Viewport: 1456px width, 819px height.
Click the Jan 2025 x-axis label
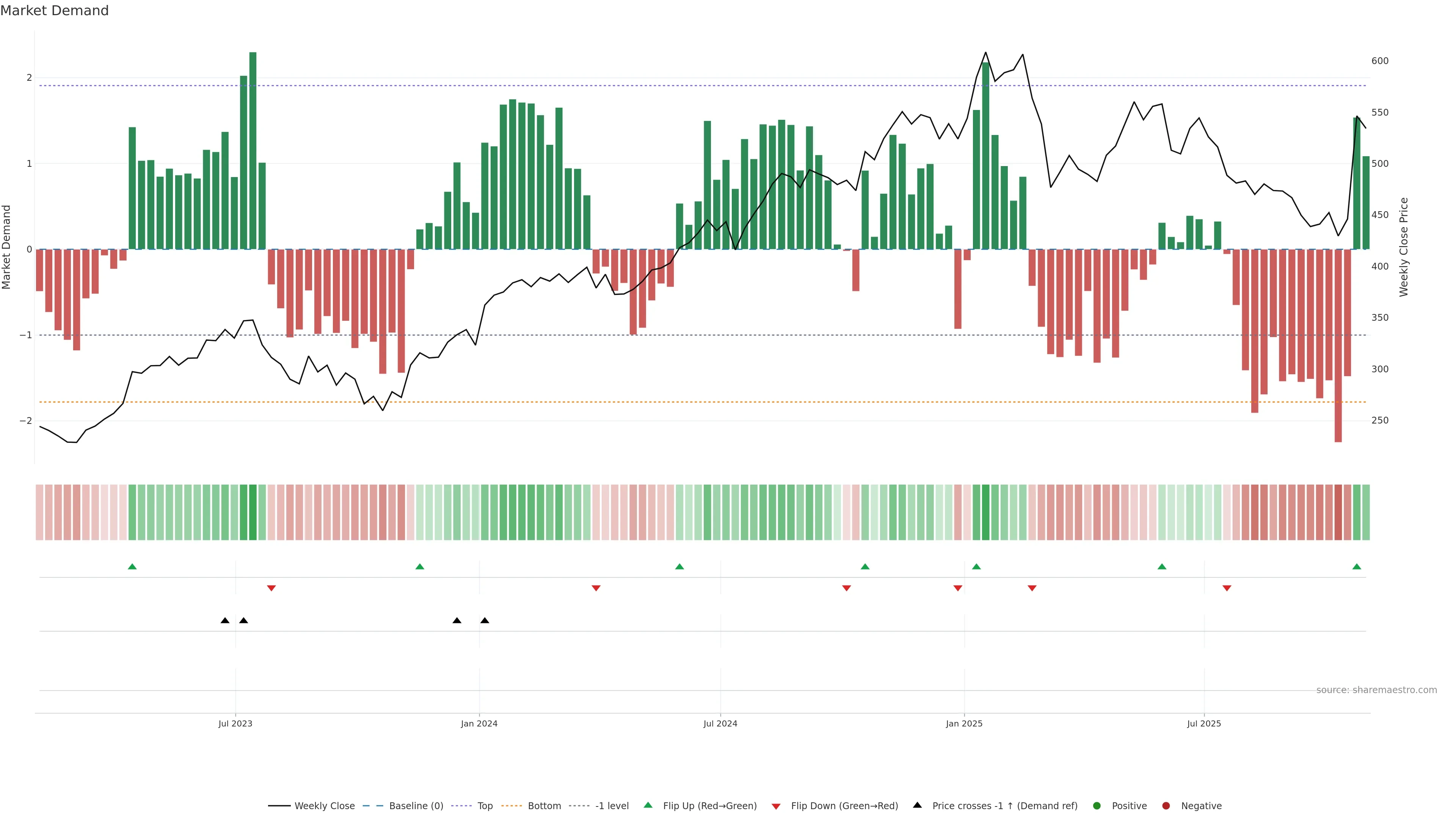(964, 723)
